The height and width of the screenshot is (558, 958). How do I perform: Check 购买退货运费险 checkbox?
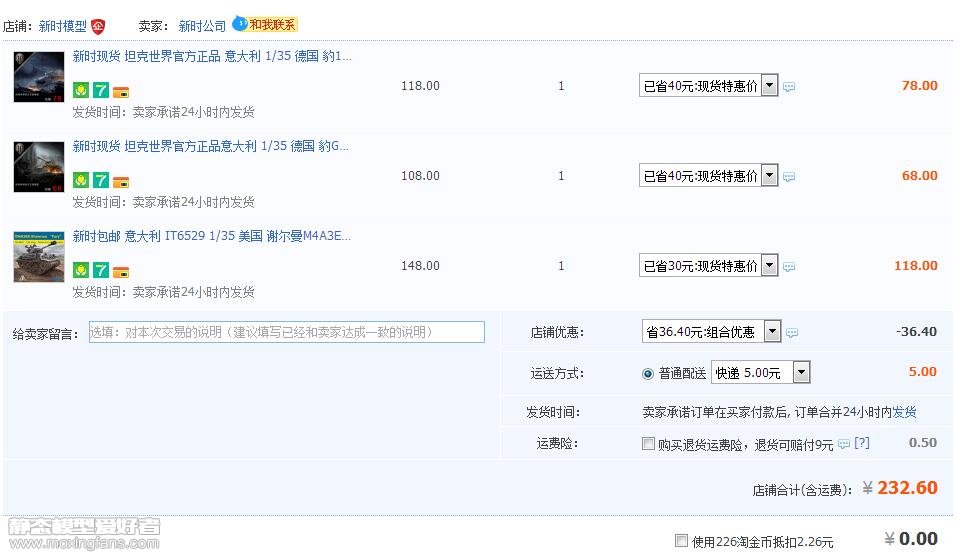tap(648, 444)
